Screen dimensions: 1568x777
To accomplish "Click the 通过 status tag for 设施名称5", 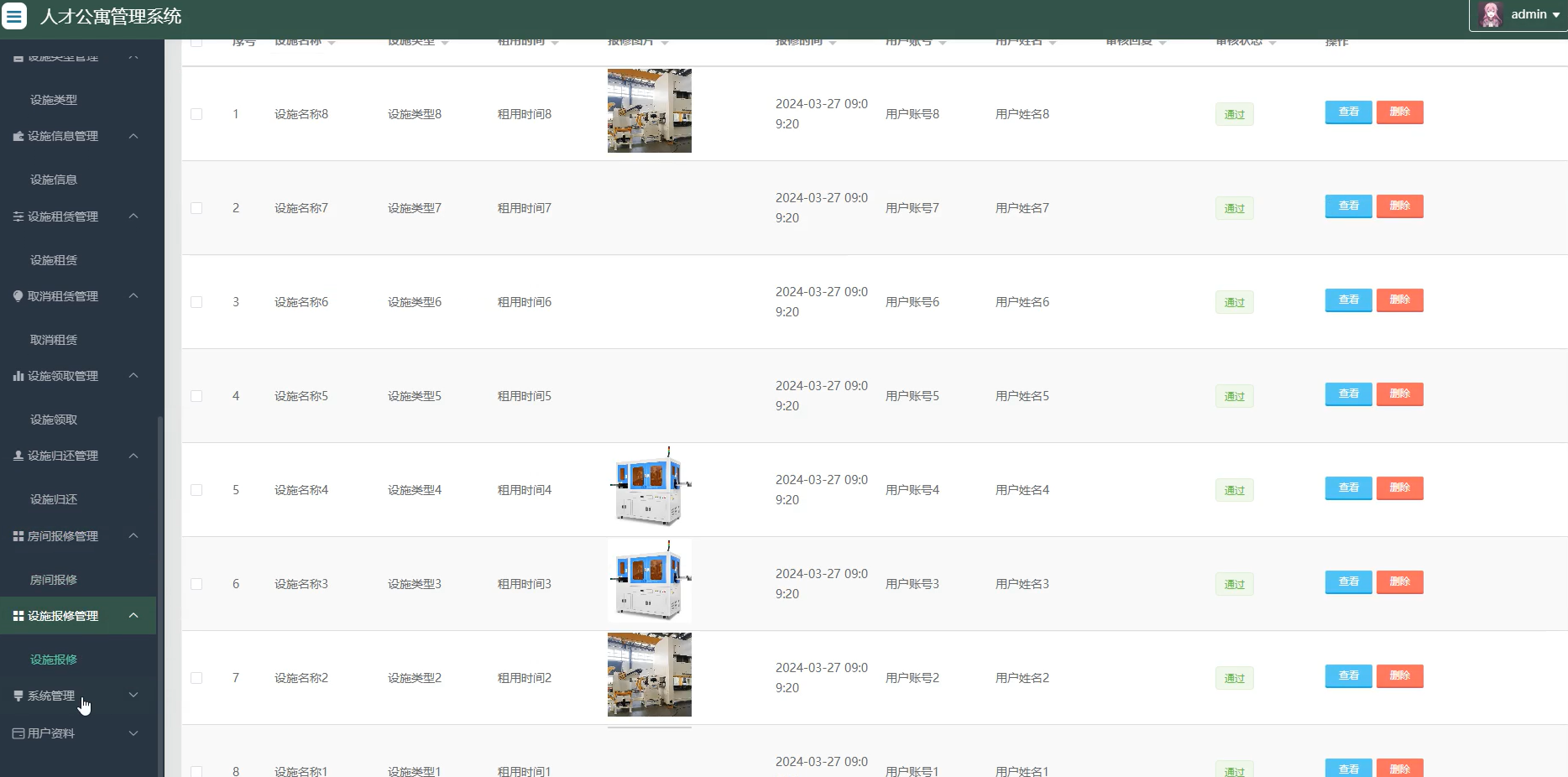I will (1234, 396).
